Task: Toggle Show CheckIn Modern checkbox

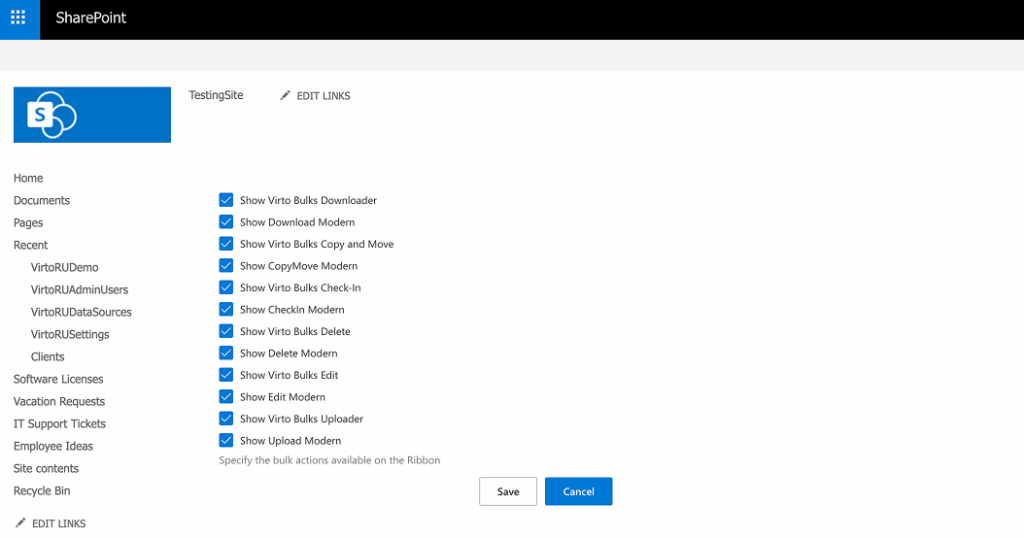Action: click(226, 309)
